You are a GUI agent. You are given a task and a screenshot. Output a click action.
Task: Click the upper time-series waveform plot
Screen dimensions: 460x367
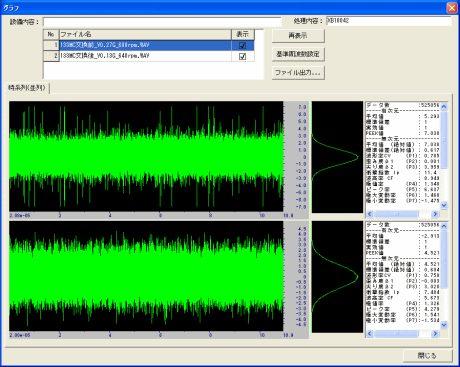(x=146, y=156)
